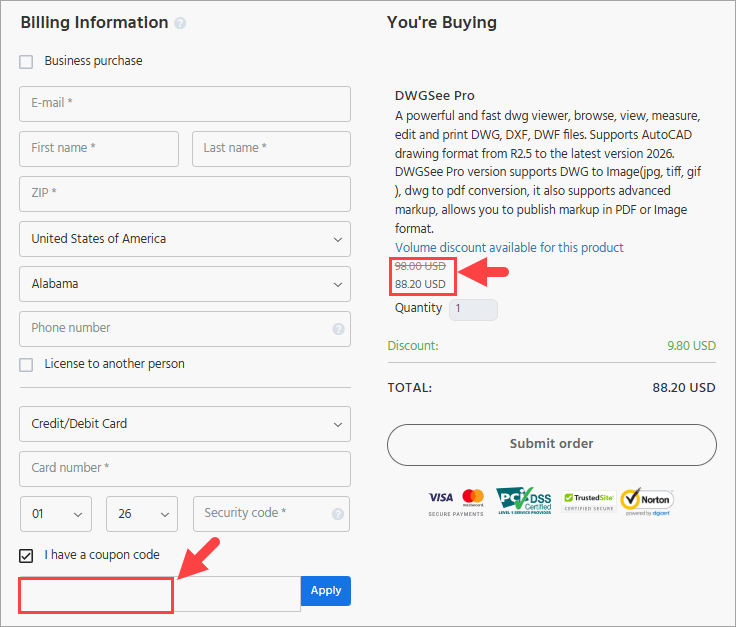Click the Billing Information heading

tap(94, 23)
